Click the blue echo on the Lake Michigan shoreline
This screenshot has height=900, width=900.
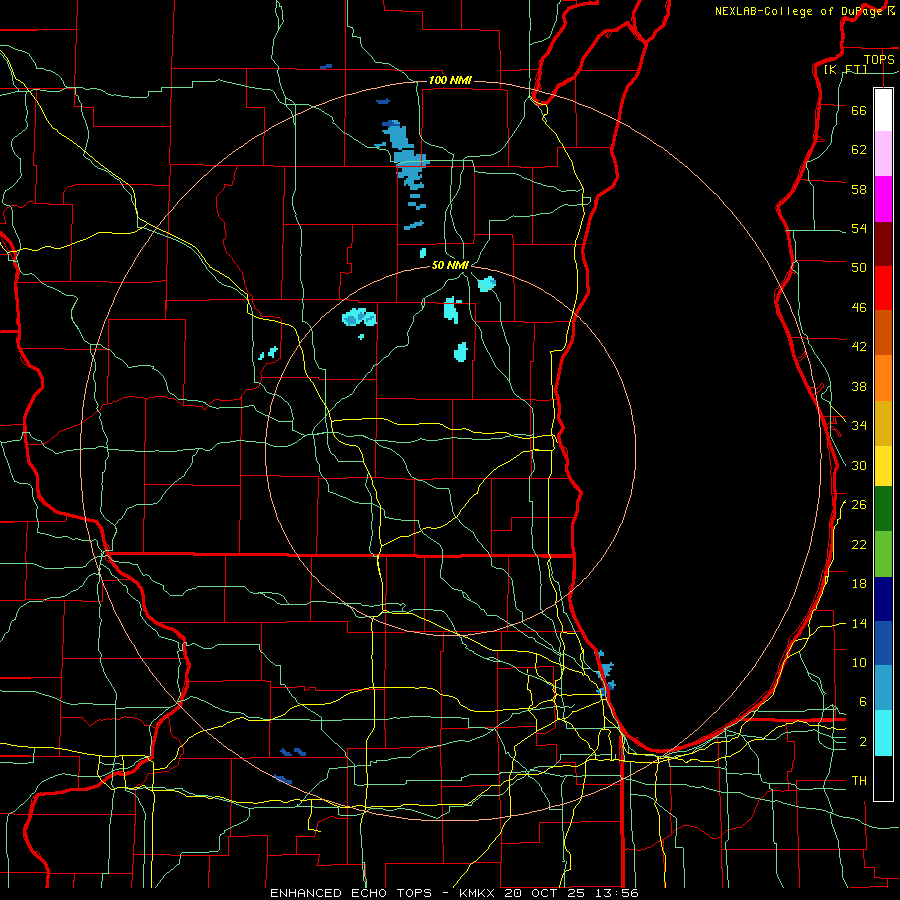pos(605,673)
